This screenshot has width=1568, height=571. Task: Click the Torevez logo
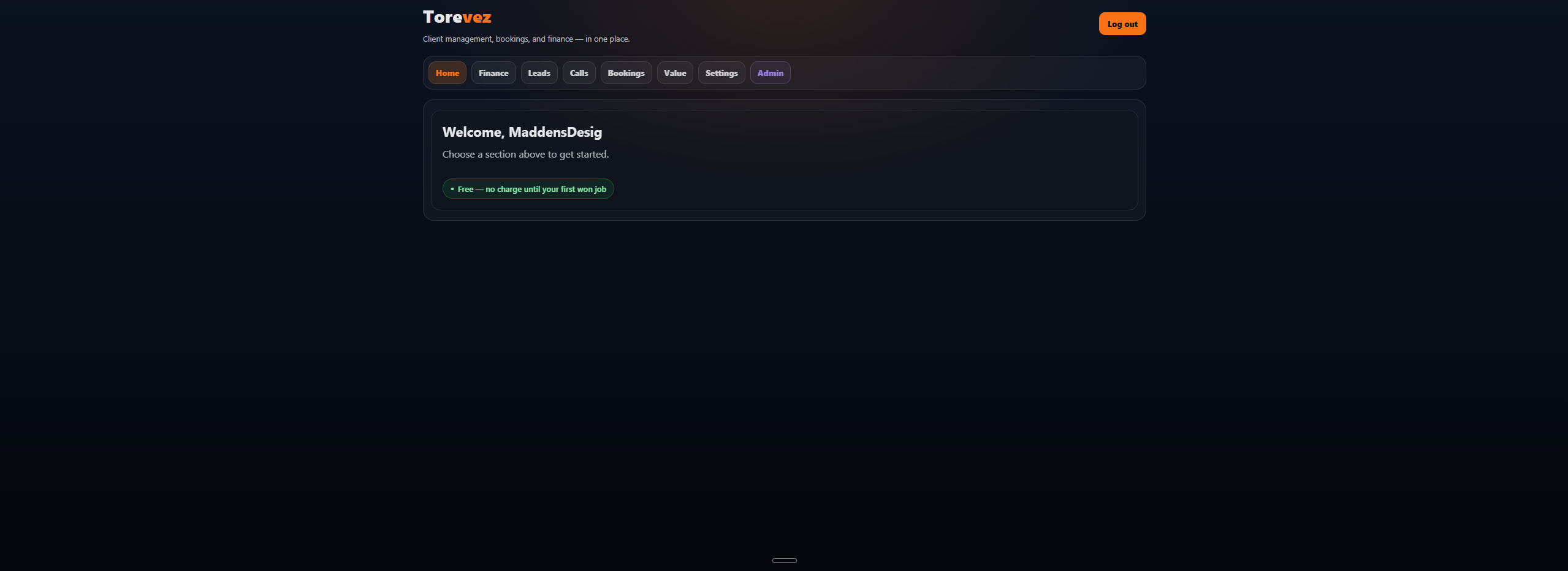pyautogui.click(x=457, y=17)
